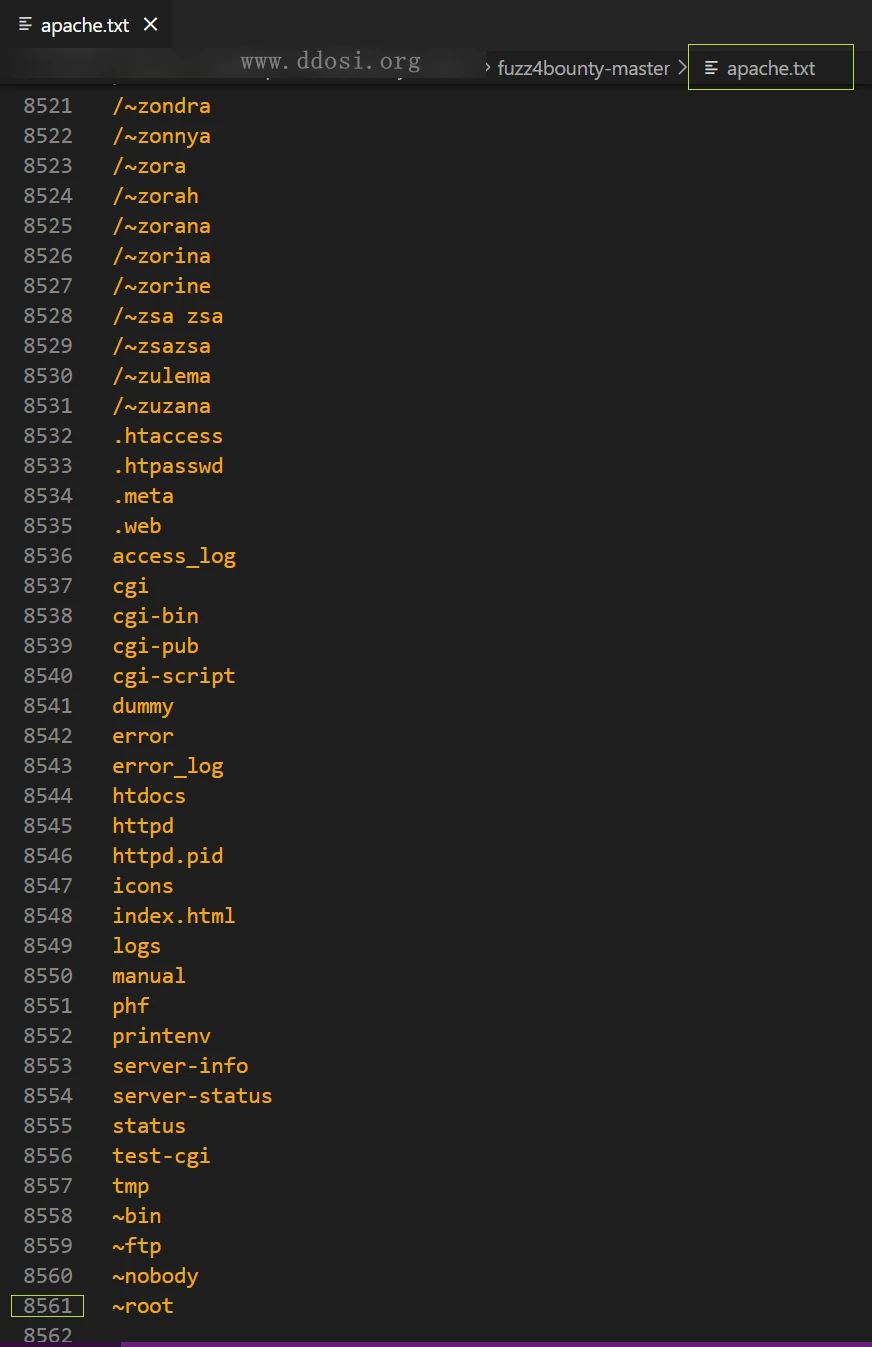
Task: Expand breadcrumb chevron after fuzz4bounty-master
Action: point(682,68)
